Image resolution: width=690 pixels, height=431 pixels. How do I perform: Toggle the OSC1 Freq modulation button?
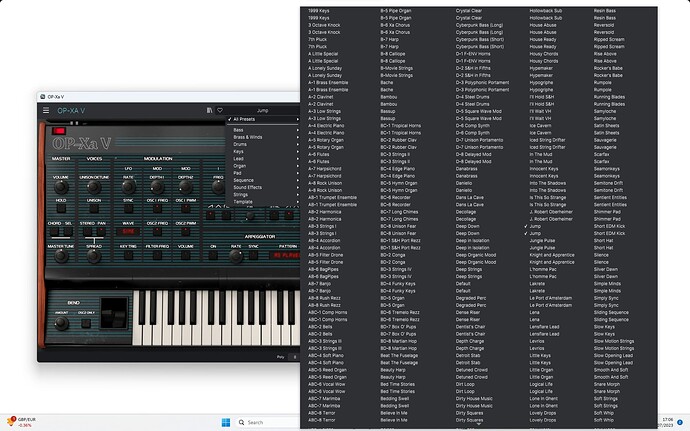click(x=157, y=208)
